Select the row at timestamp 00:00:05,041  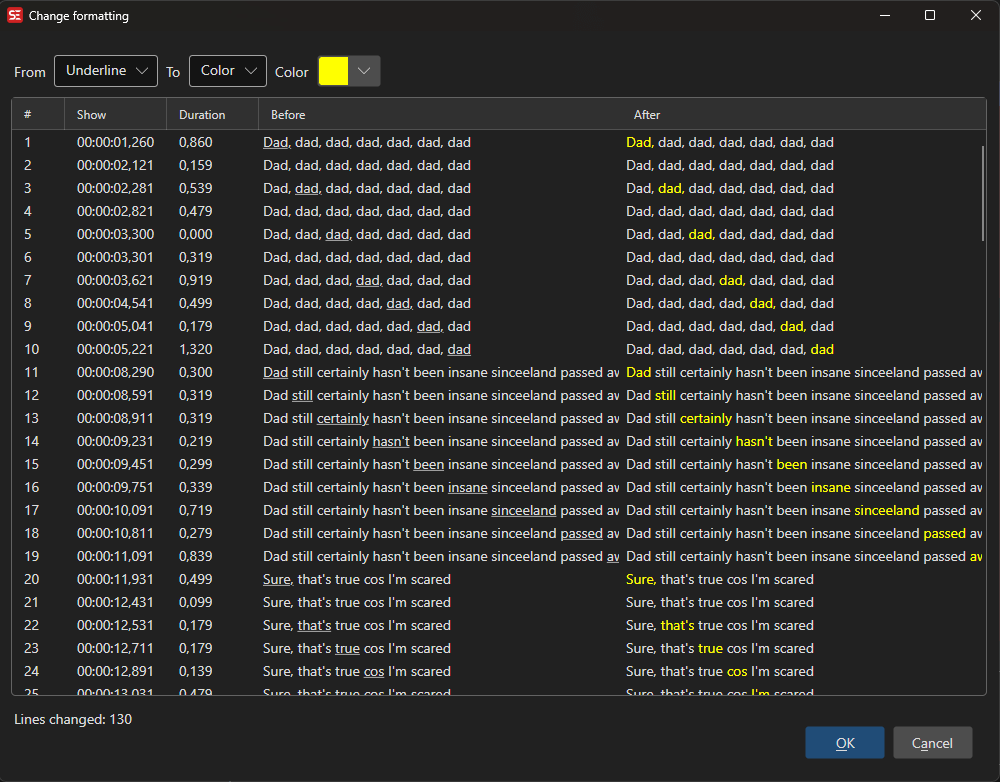300,326
